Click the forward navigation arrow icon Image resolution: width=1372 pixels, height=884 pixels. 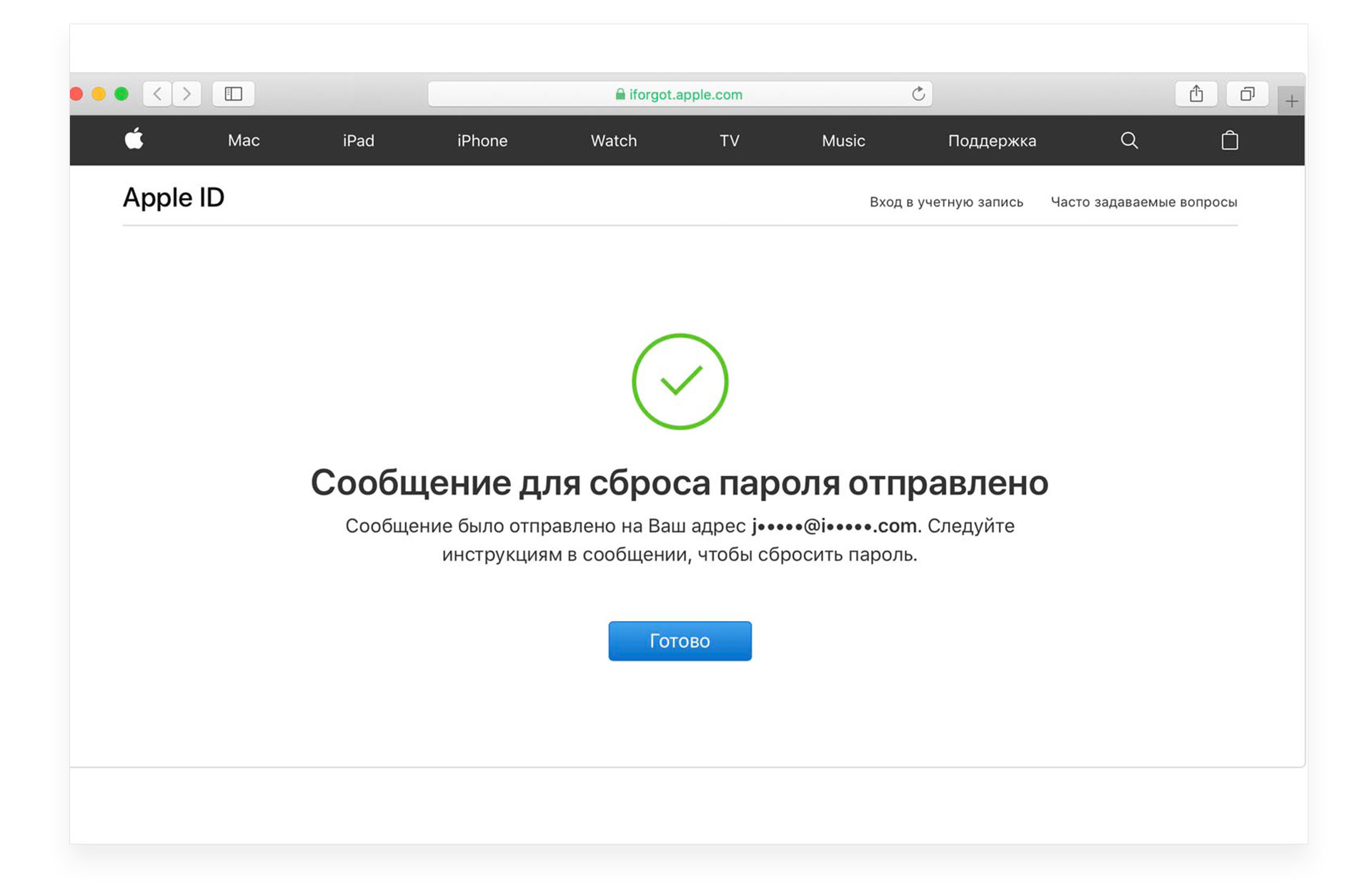(186, 94)
